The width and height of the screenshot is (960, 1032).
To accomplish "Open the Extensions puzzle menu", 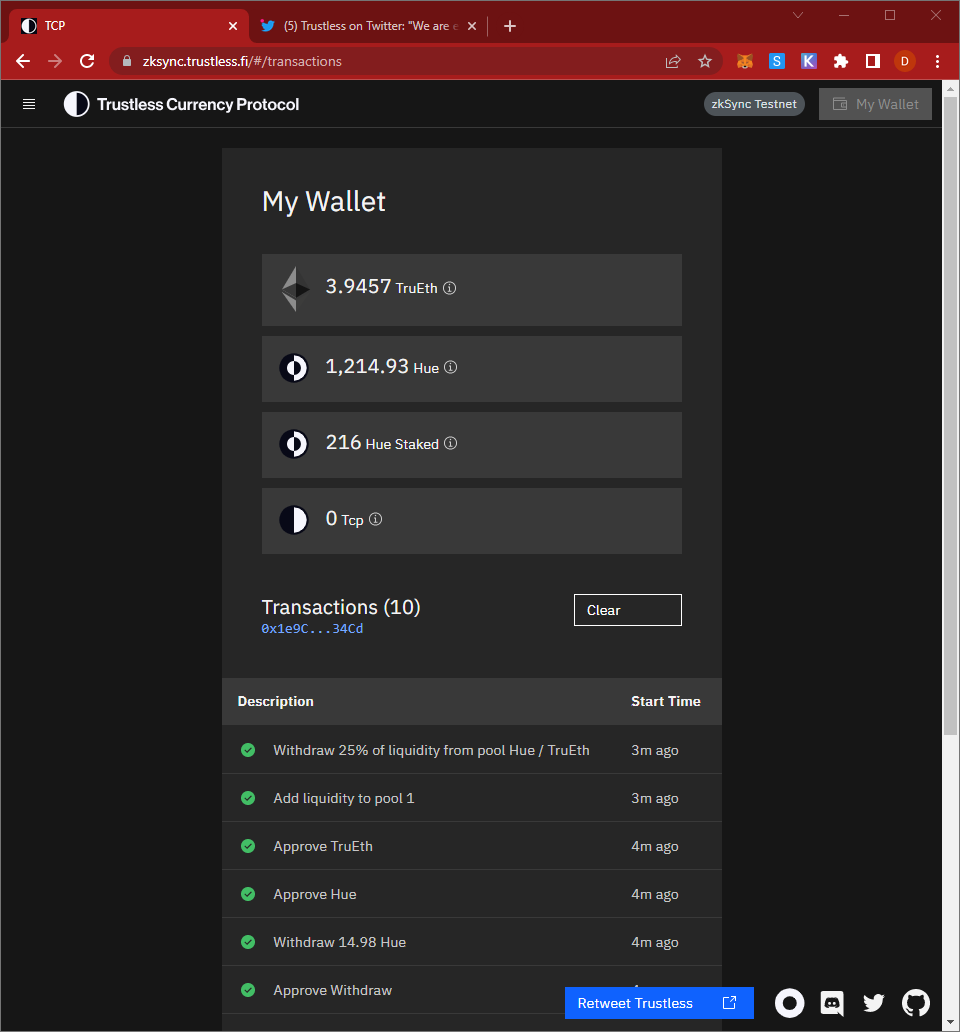I will (841, 61).
